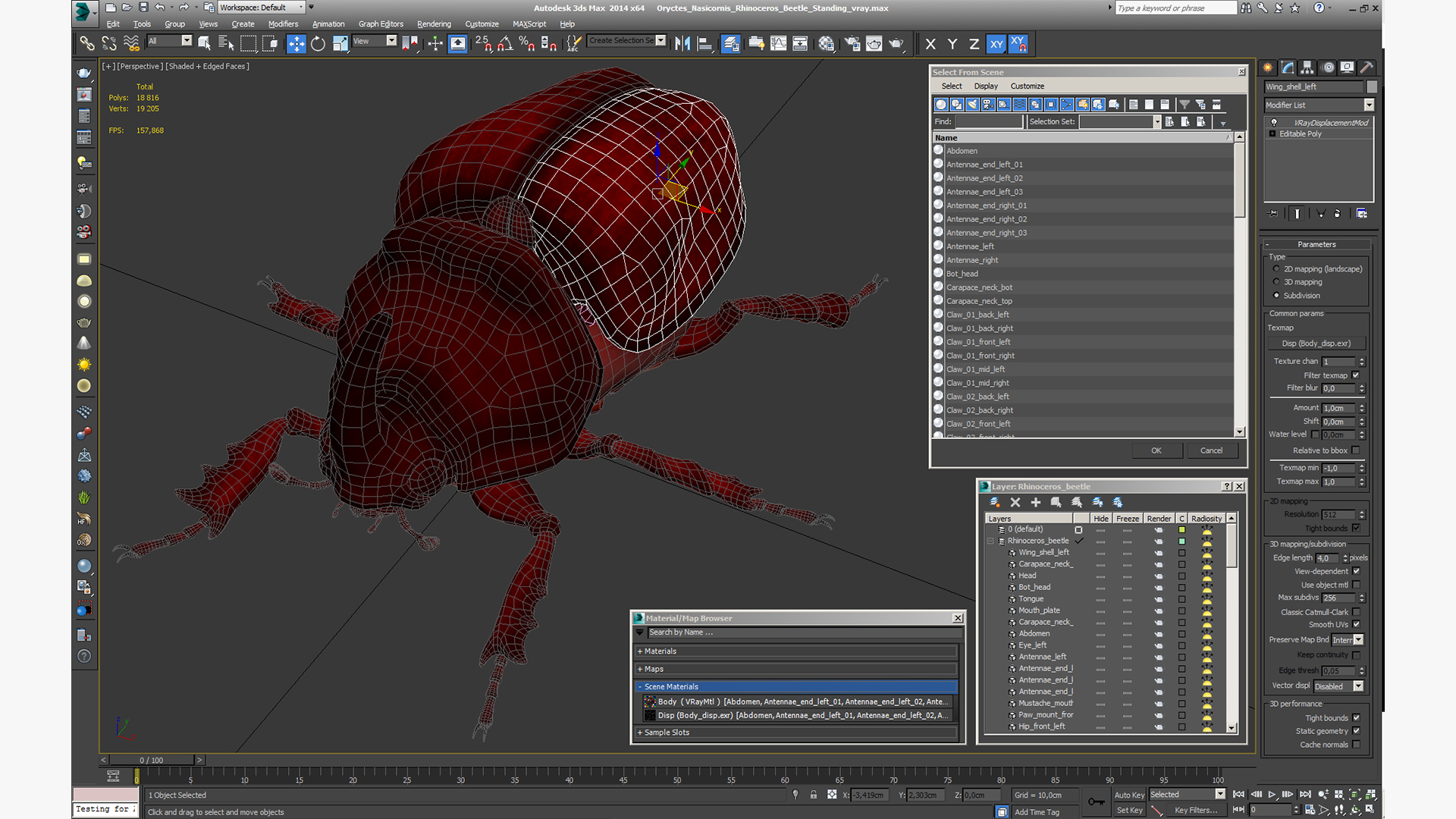Image resolution: width=1456 pixels, height=819 pixels.
Task: Enable Water level checkbox
Action: (x=1315, y=435)
